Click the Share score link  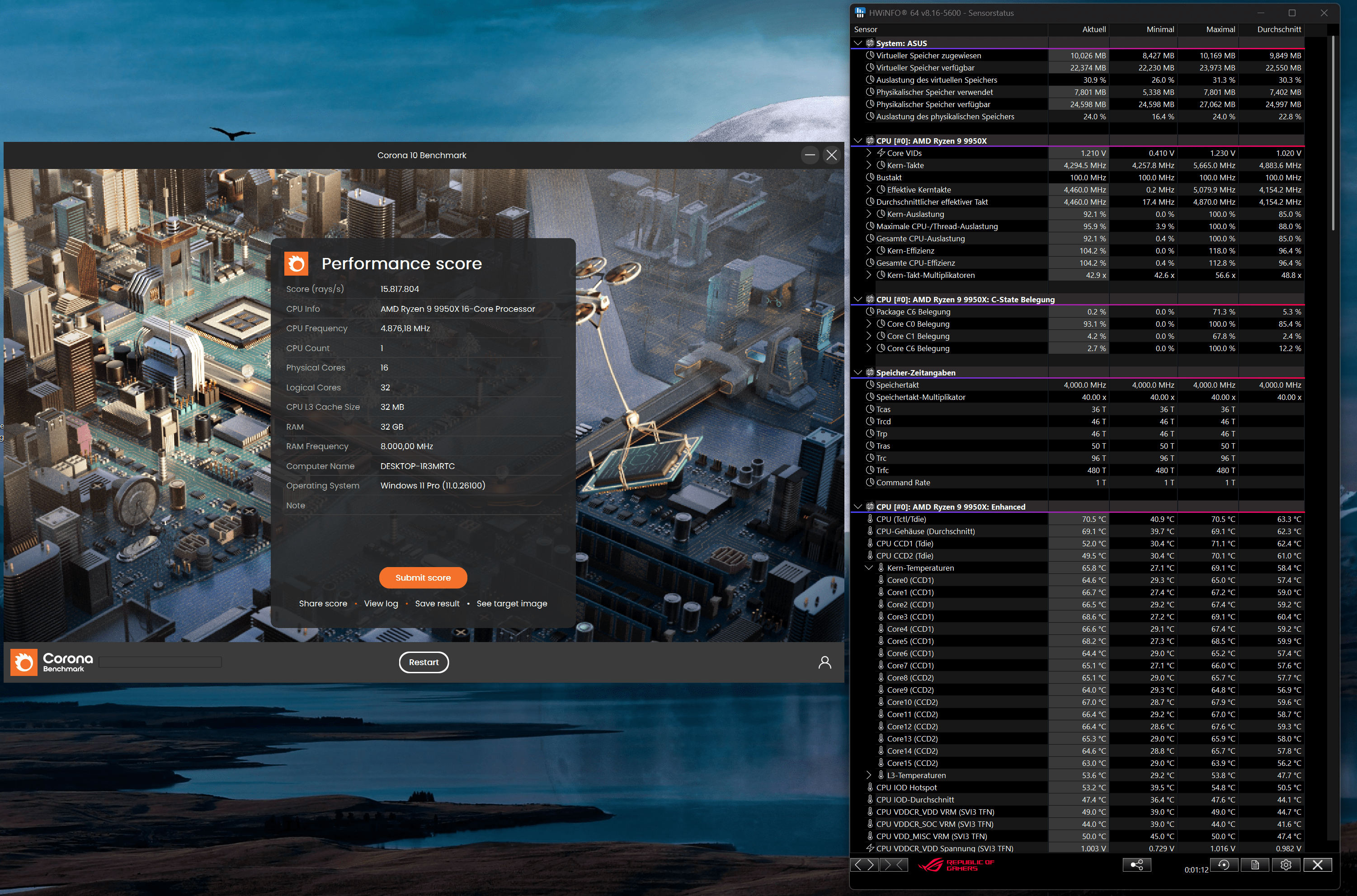[323, 603]
